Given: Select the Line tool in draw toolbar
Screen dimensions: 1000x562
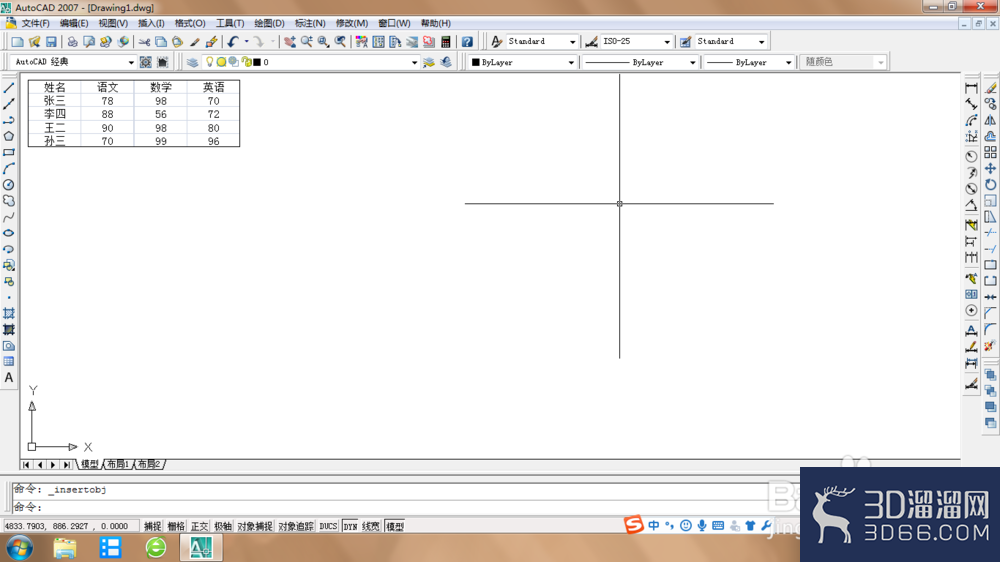Looking at the screenshot, I should (9, 88).
